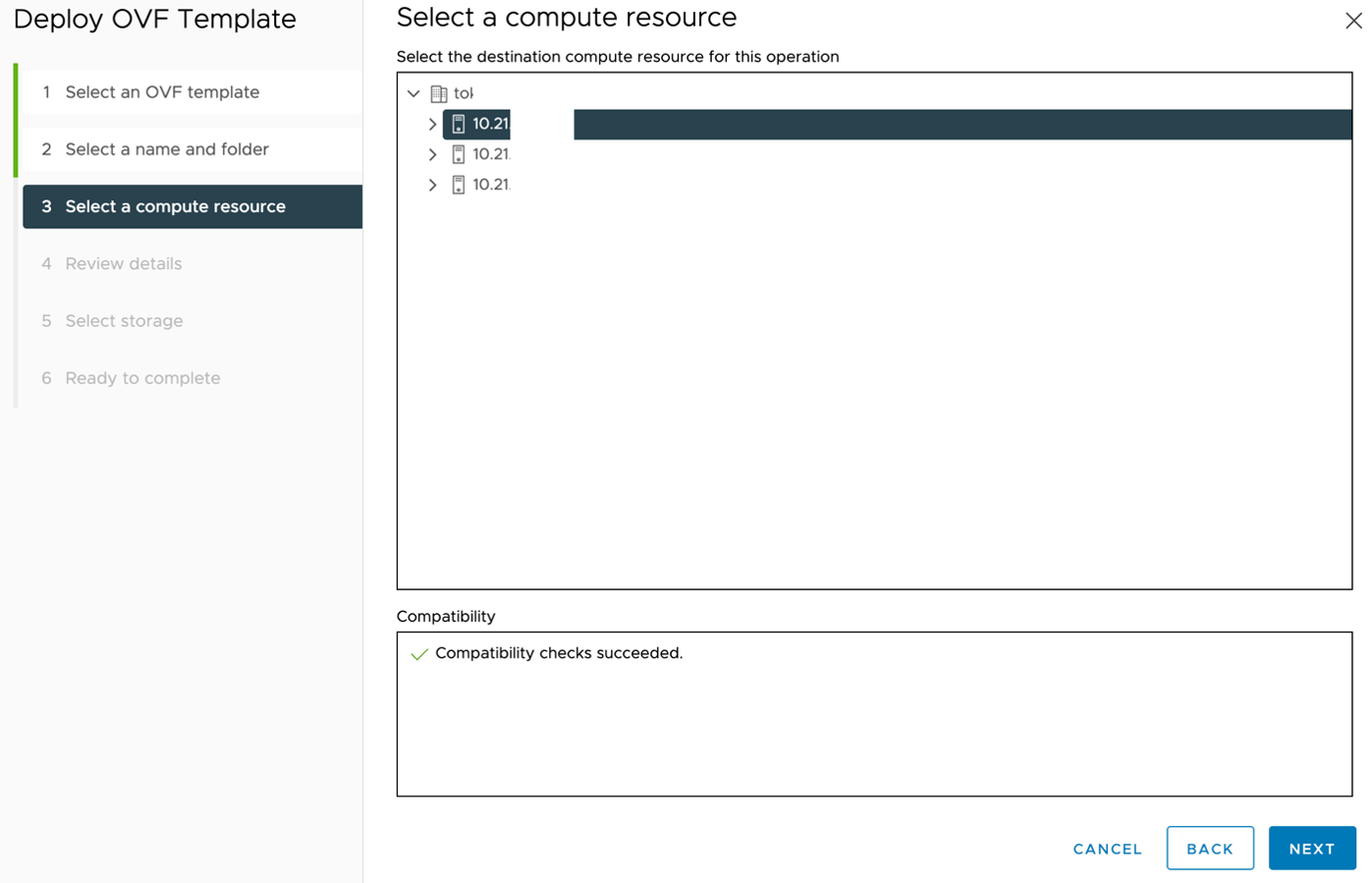The width and height of the screenshot is (1372, 883).
Task: Select the second 10.21 host icon
Action: [460, 154]
